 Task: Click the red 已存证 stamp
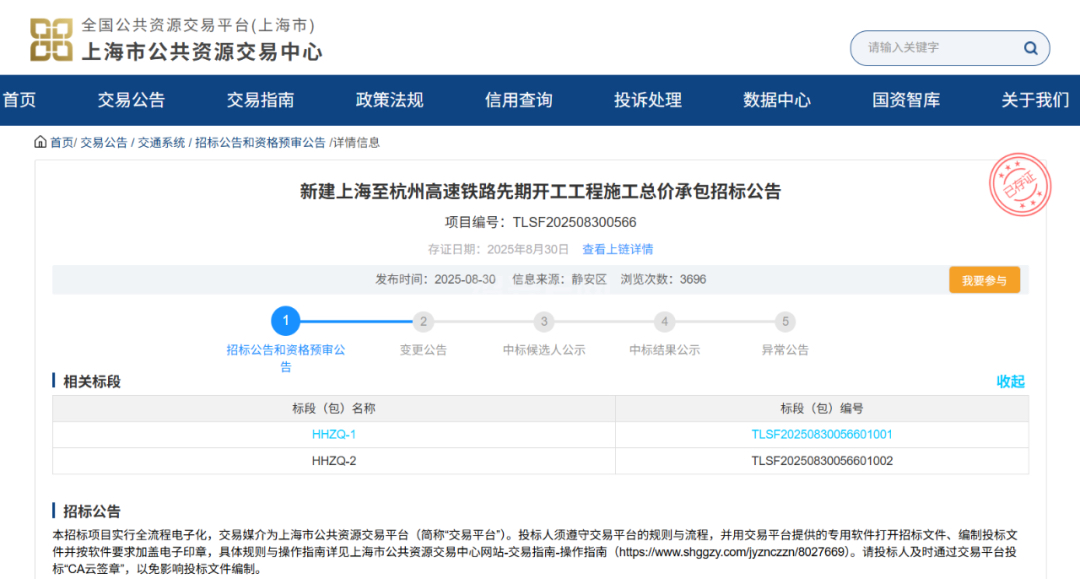pos(1020,185)
